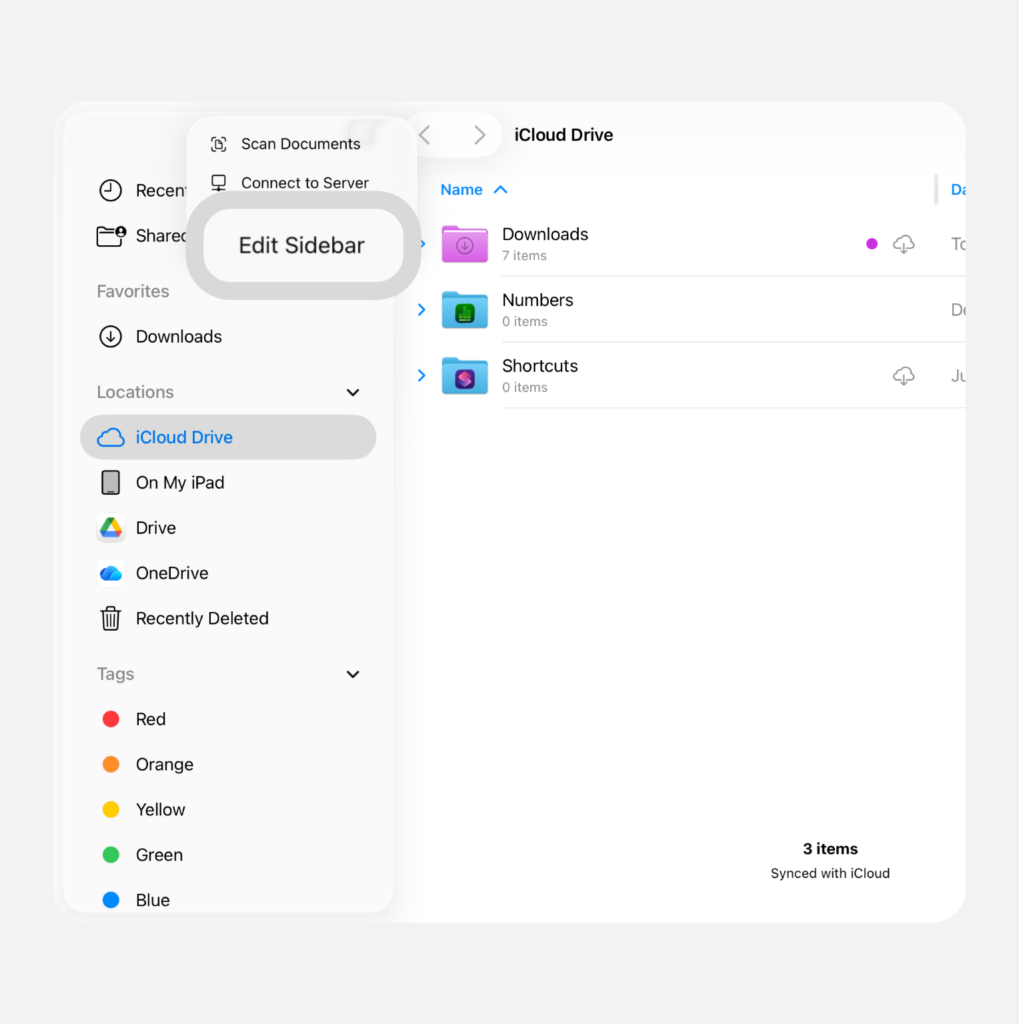Select the Red tag color dot
The width and height of the screenshot is (1019, 1024).
[x=110, y=719]
